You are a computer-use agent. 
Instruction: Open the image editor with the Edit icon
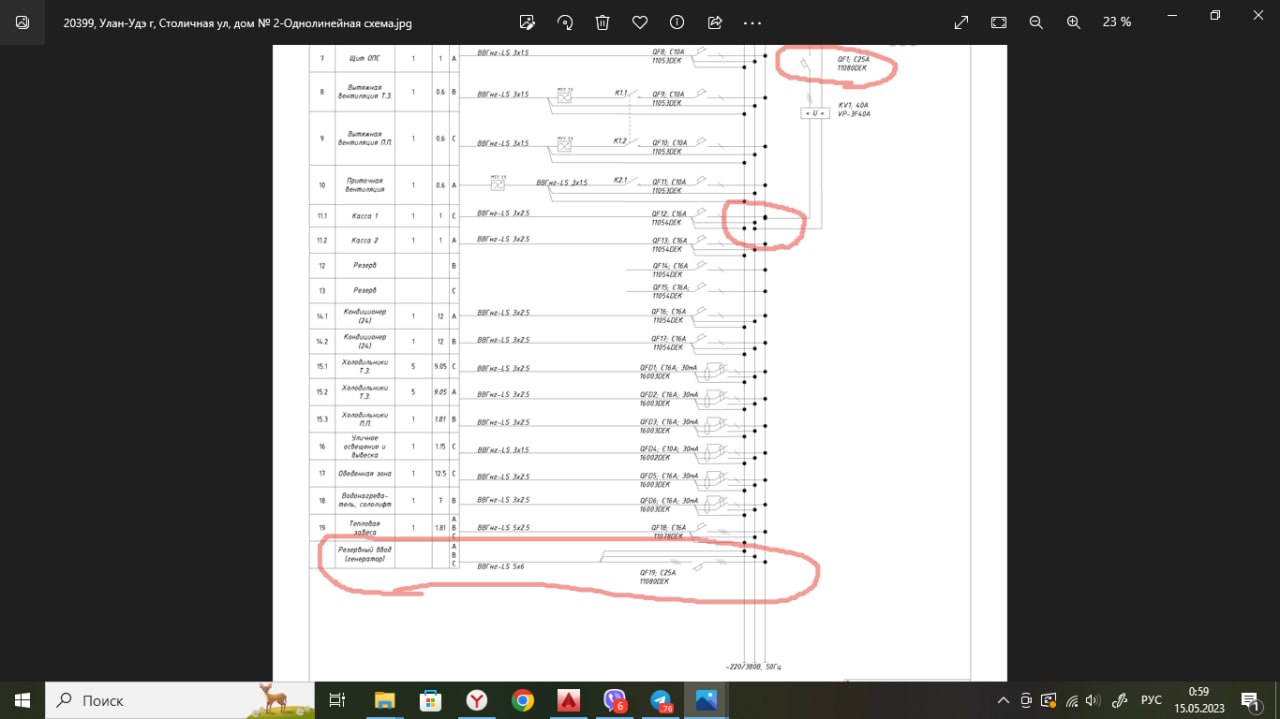528,22
